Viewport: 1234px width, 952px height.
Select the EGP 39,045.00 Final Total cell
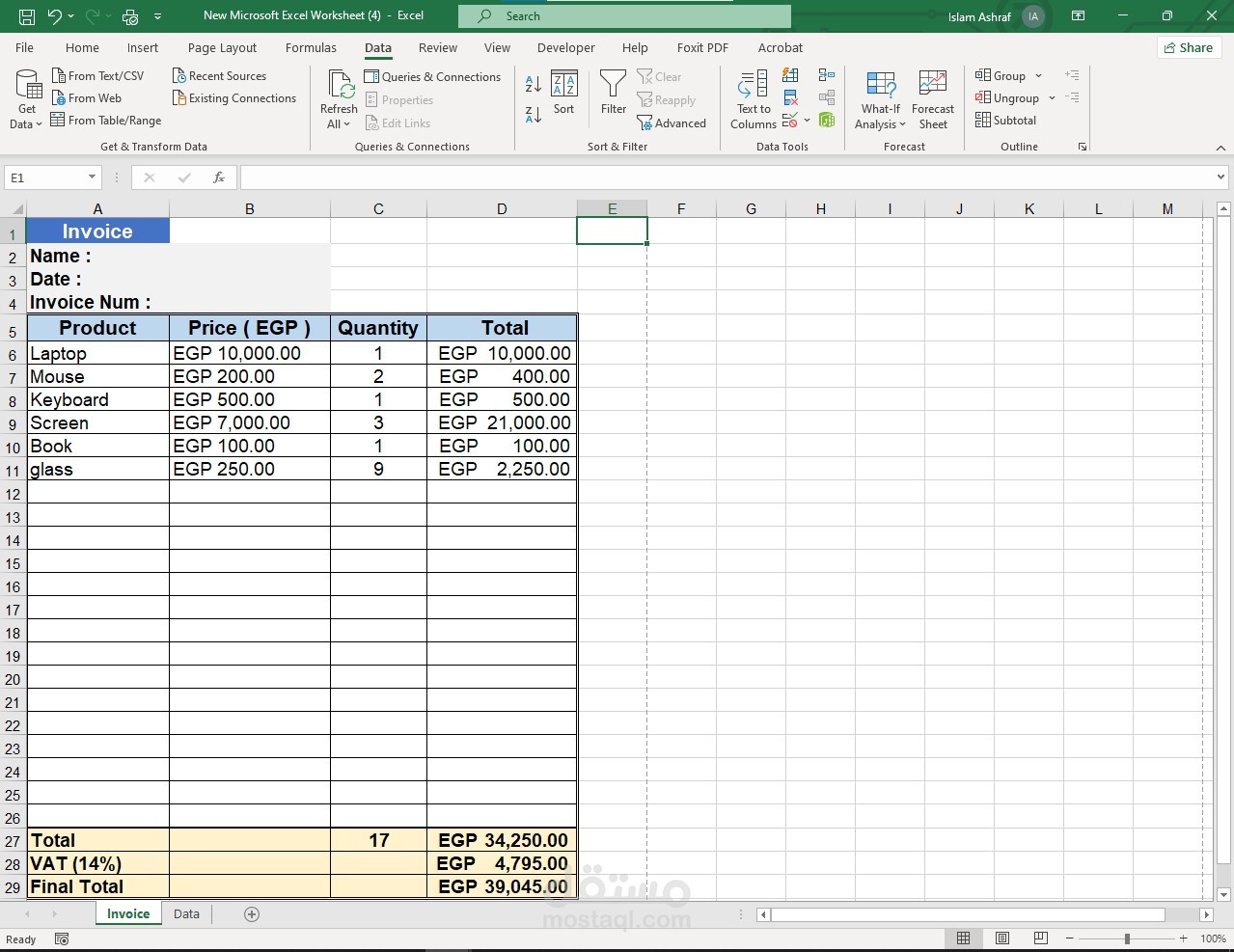pyautogui.click(x=502, y=886)
